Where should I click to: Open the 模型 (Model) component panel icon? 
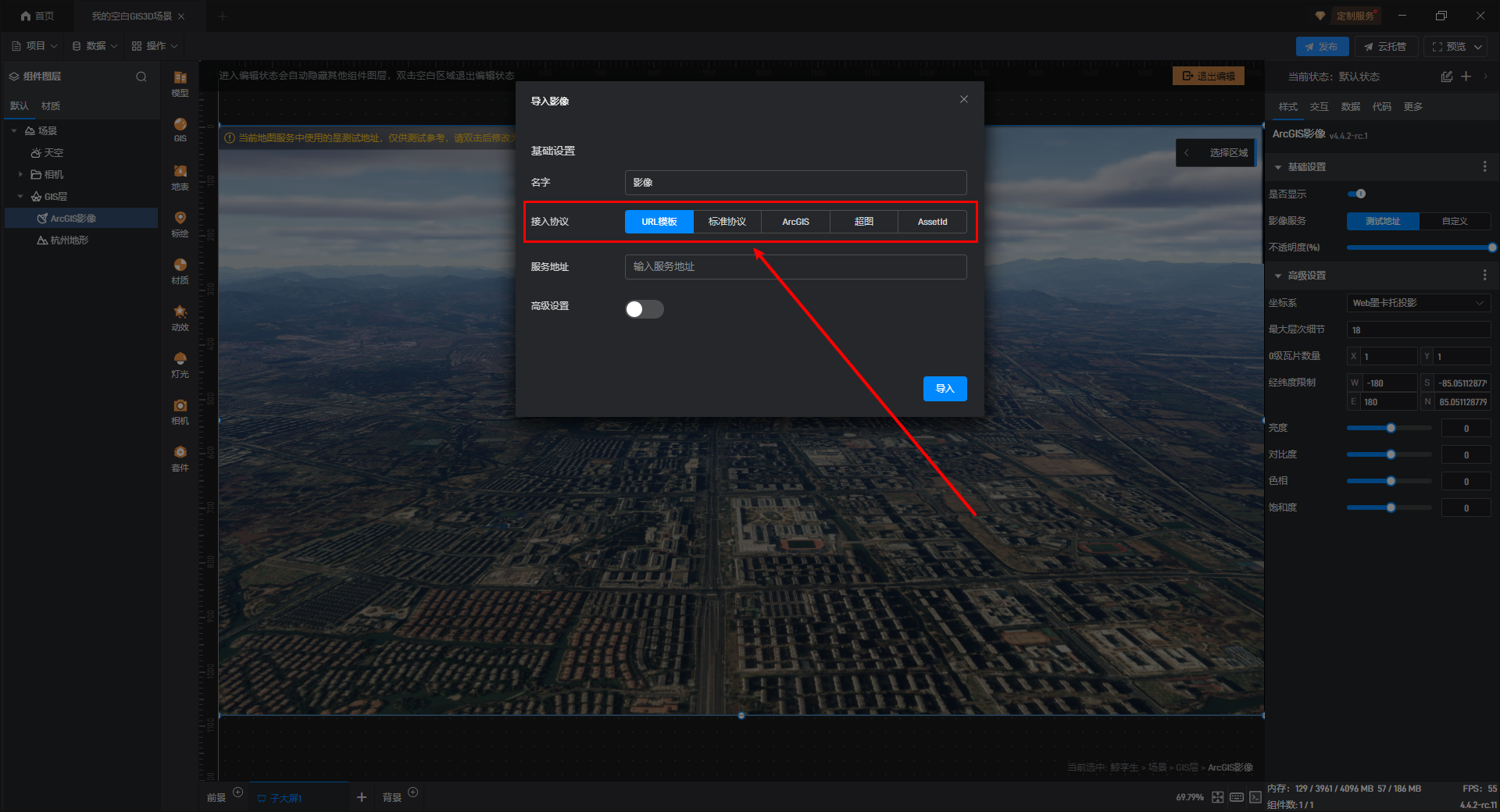[180, 82]
